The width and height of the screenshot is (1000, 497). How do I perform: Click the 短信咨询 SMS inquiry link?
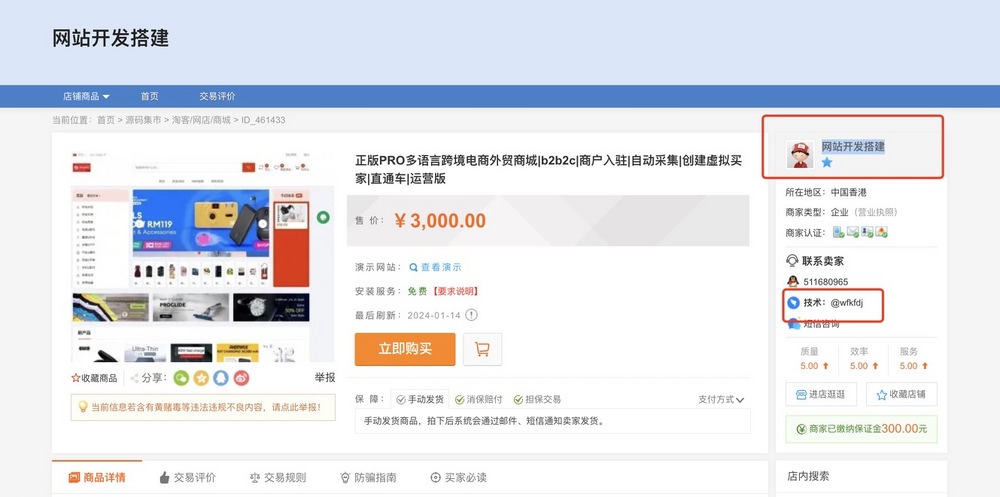tap(821, 324)
